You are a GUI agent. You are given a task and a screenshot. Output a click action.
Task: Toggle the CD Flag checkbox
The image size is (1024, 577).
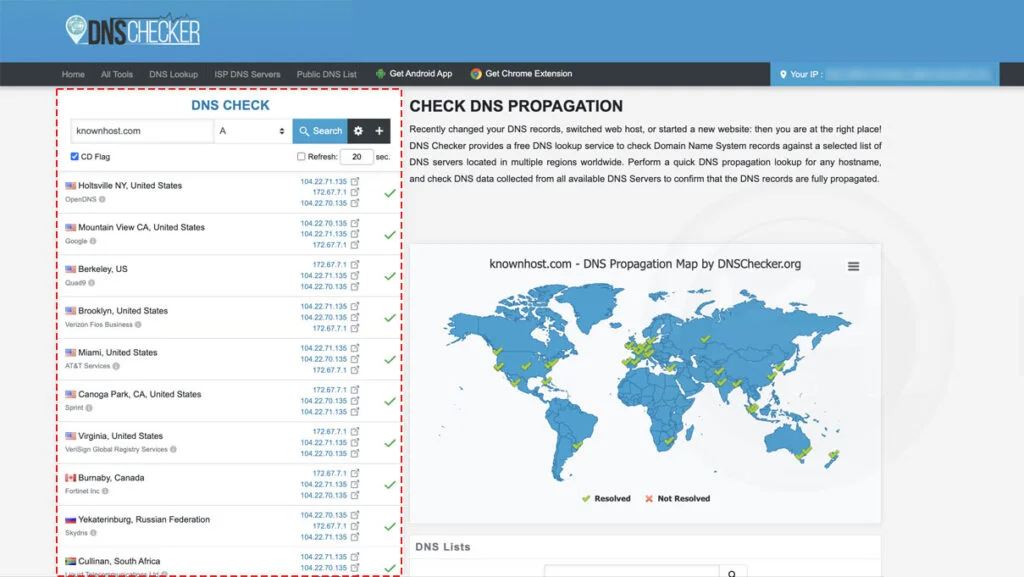click(x=75, y=157)
